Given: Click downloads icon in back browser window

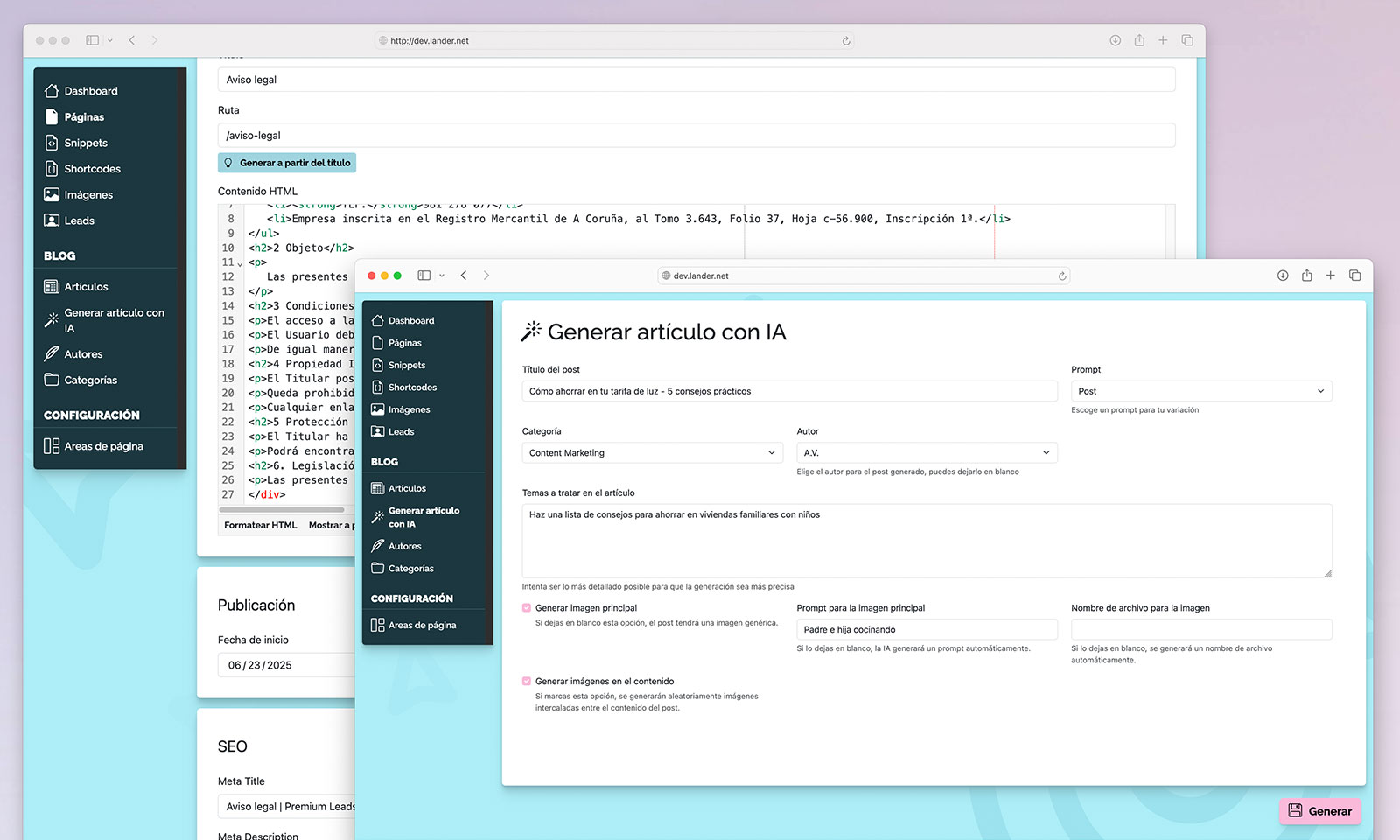Looking at the screenshot, I should [1116, 40].
